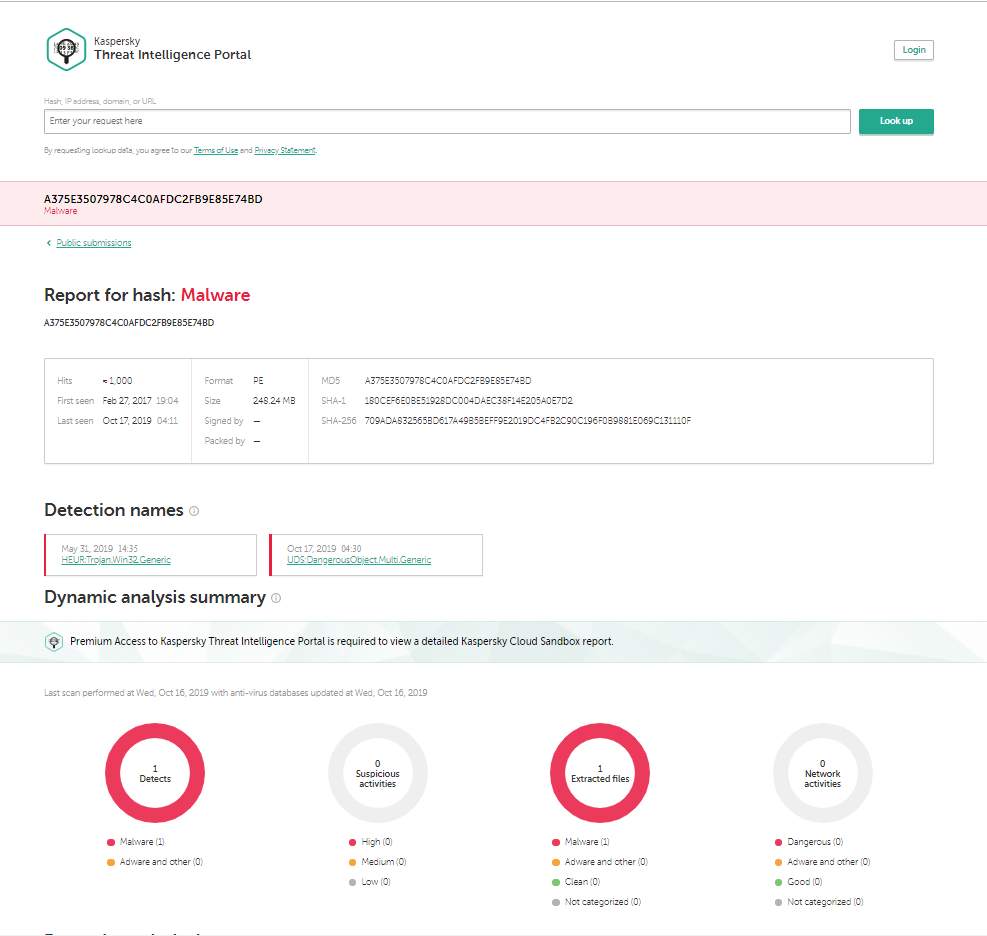This screenshot has width=987, height=936.
Task: Open UDS:DangerousObject.Multi.Generic detection link
Action: click(359, 560)
